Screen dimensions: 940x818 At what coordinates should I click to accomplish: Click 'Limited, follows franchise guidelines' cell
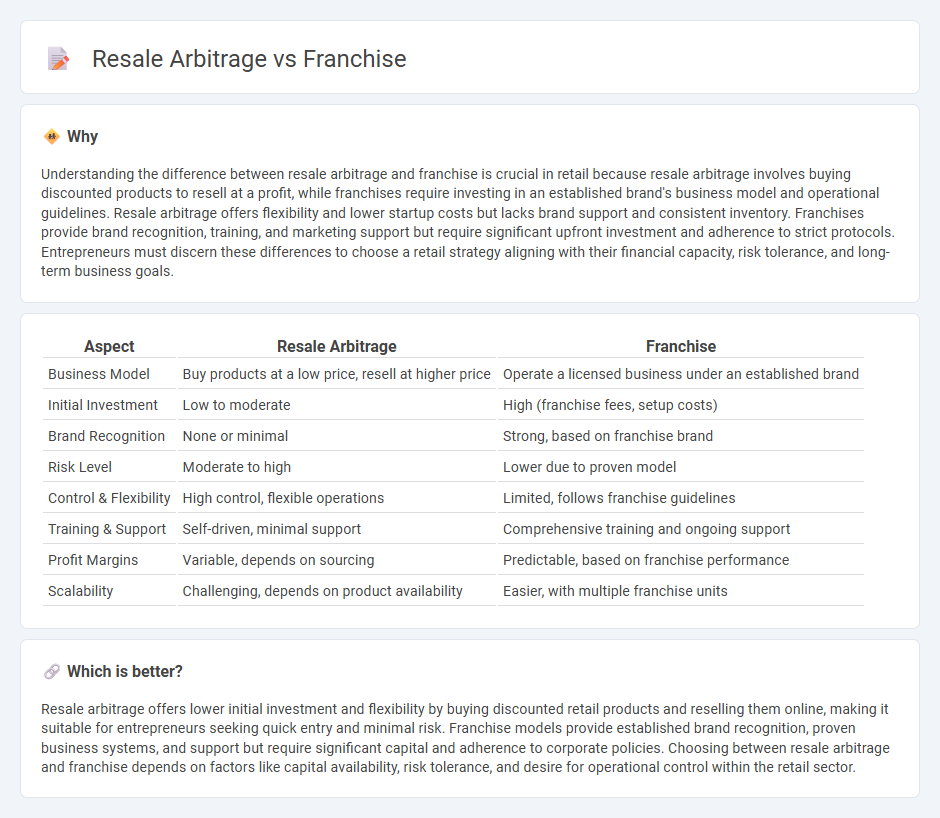pyautogui.click(x=680, y=498)
